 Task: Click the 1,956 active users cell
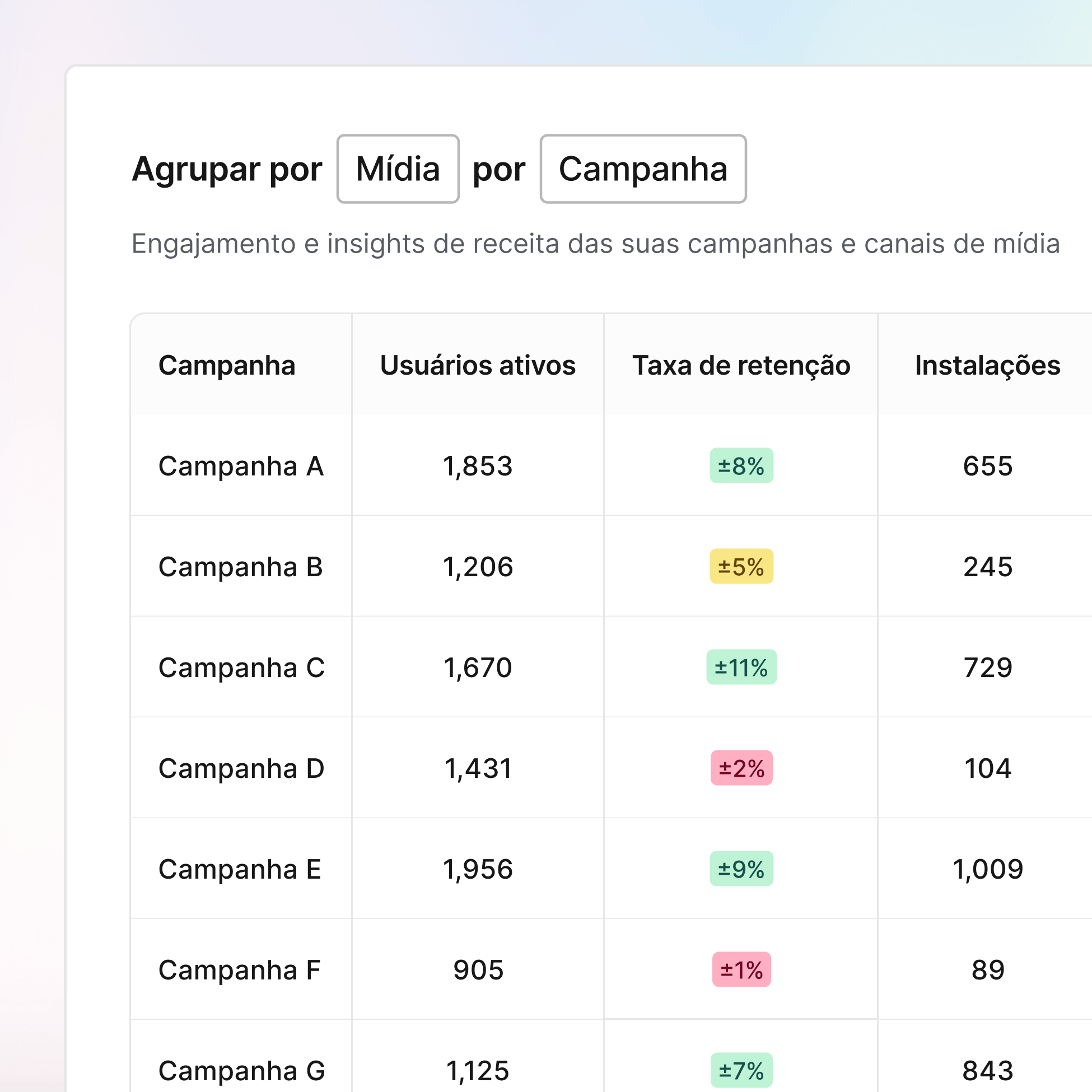478,869
